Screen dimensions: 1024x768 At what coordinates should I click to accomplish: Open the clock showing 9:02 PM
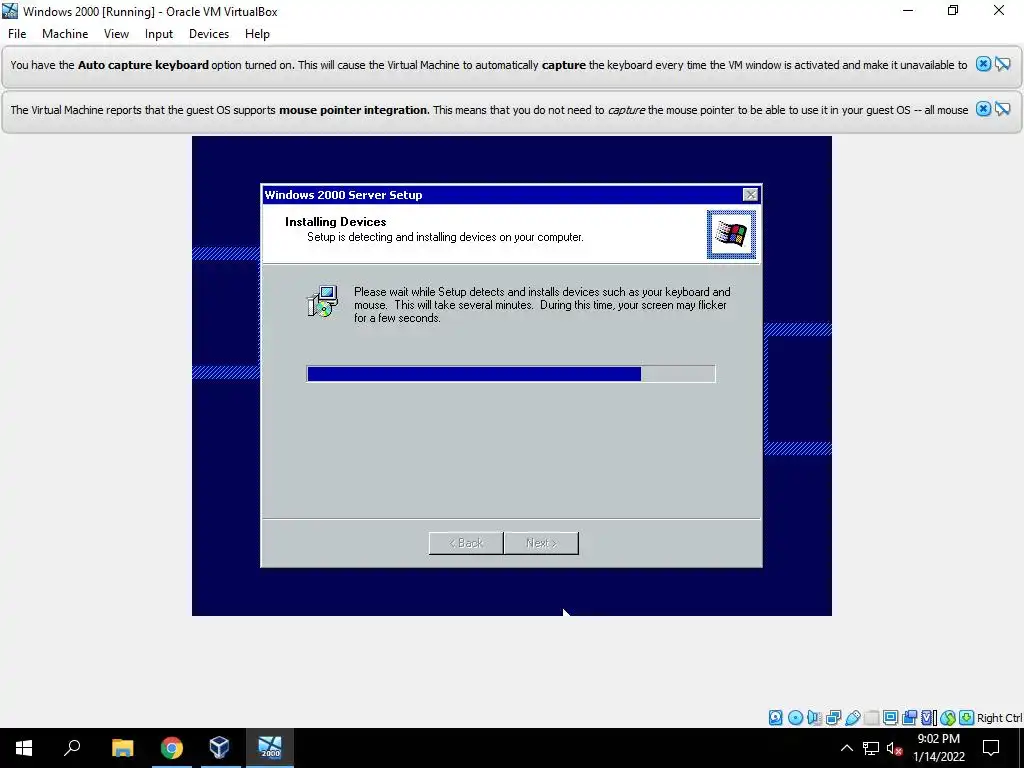[x=938, y=748]
